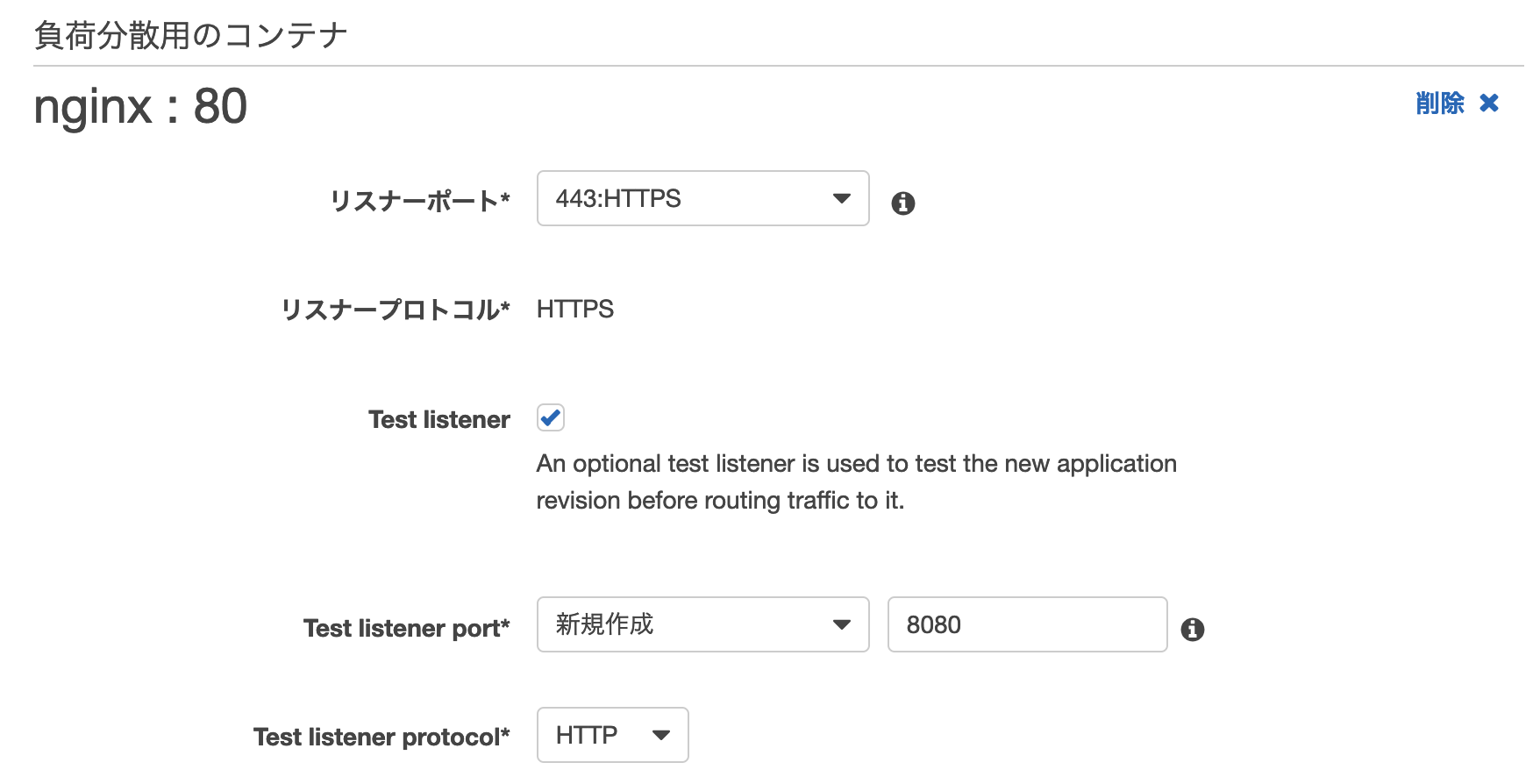Click the "nginx : 80" container heading
The width and height of the screenshot is (1540, 784).
point(140,107)
